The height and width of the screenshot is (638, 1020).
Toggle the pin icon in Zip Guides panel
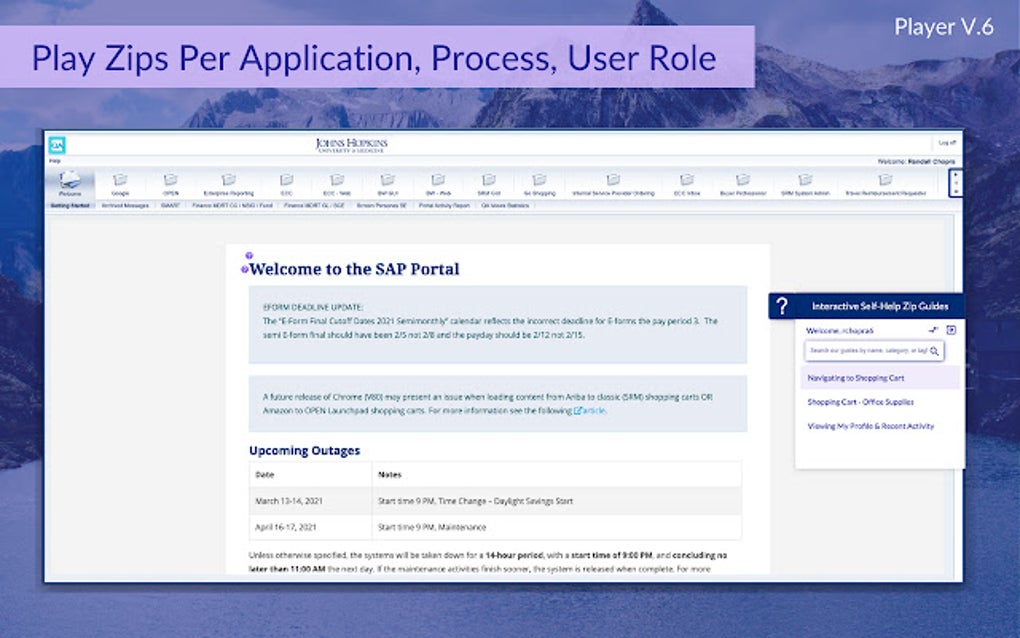[x=933, y=330]
